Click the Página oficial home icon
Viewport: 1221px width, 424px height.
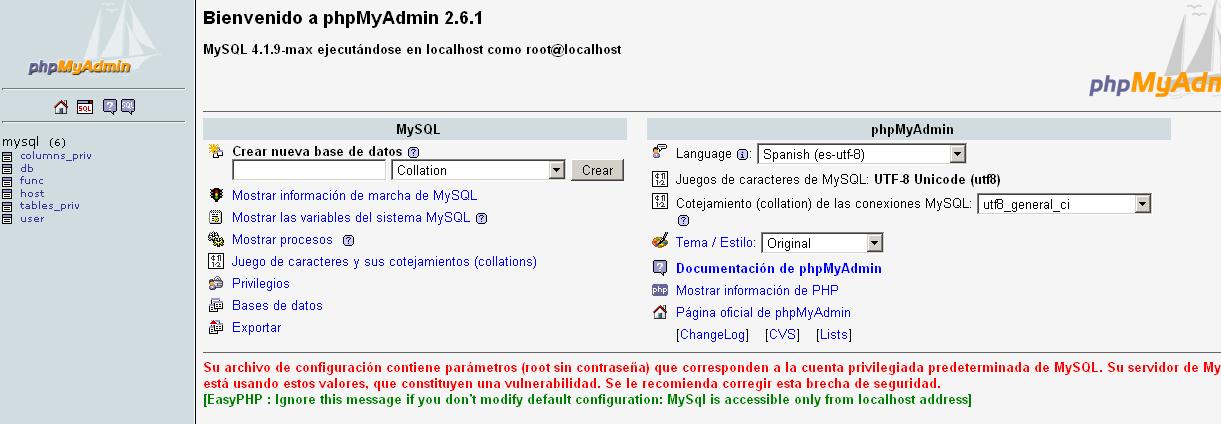659,312
